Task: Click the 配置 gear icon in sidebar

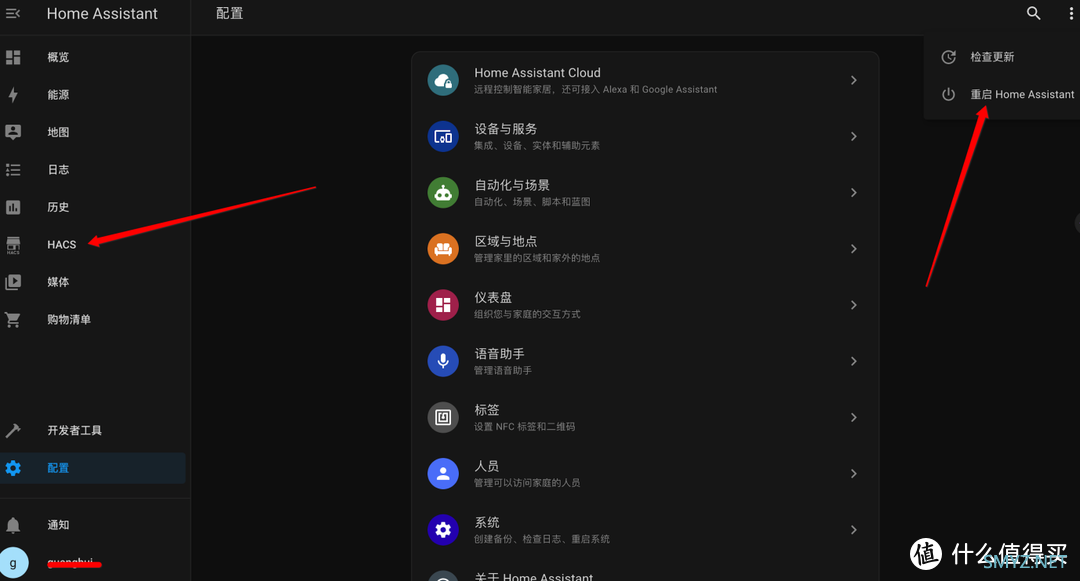Action: (13, 468)
